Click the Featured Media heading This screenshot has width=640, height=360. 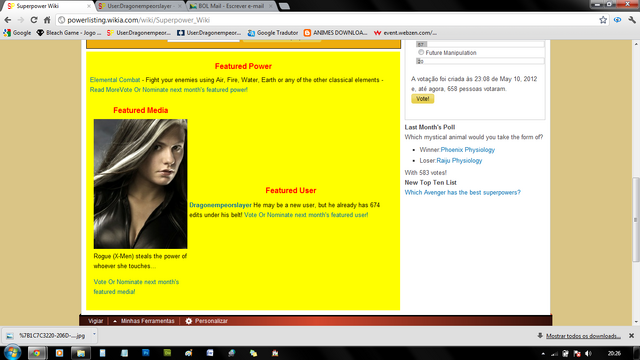pyautogui.click(x=140, y=110)
